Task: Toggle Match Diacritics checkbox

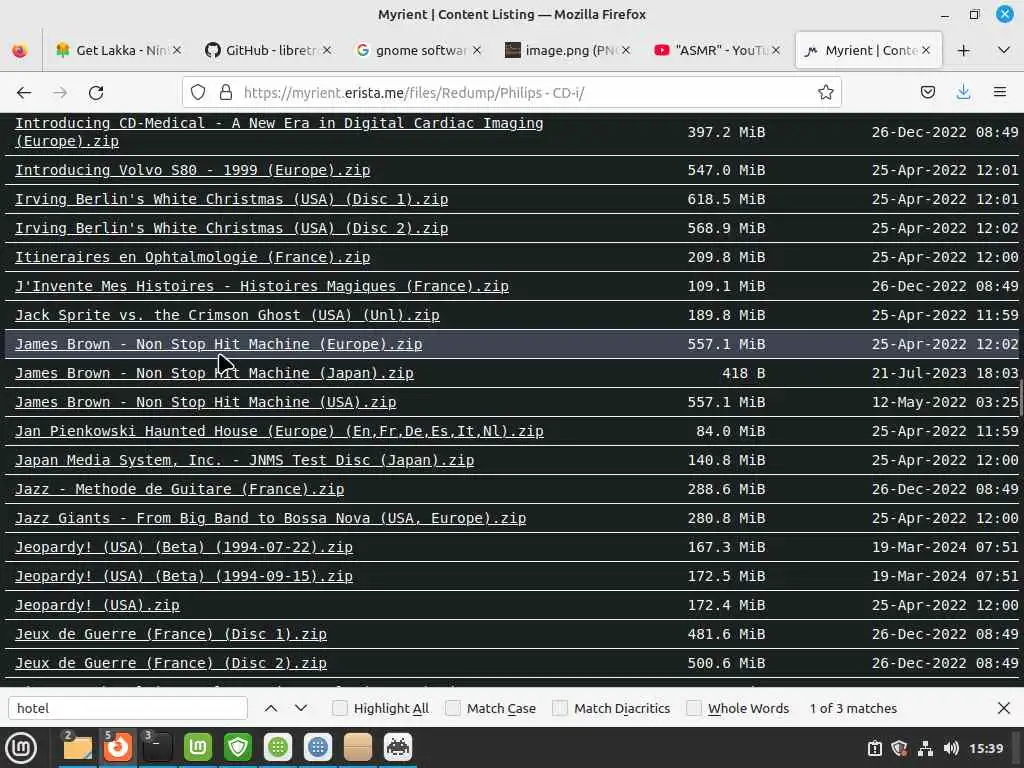Action: point(560,708)
